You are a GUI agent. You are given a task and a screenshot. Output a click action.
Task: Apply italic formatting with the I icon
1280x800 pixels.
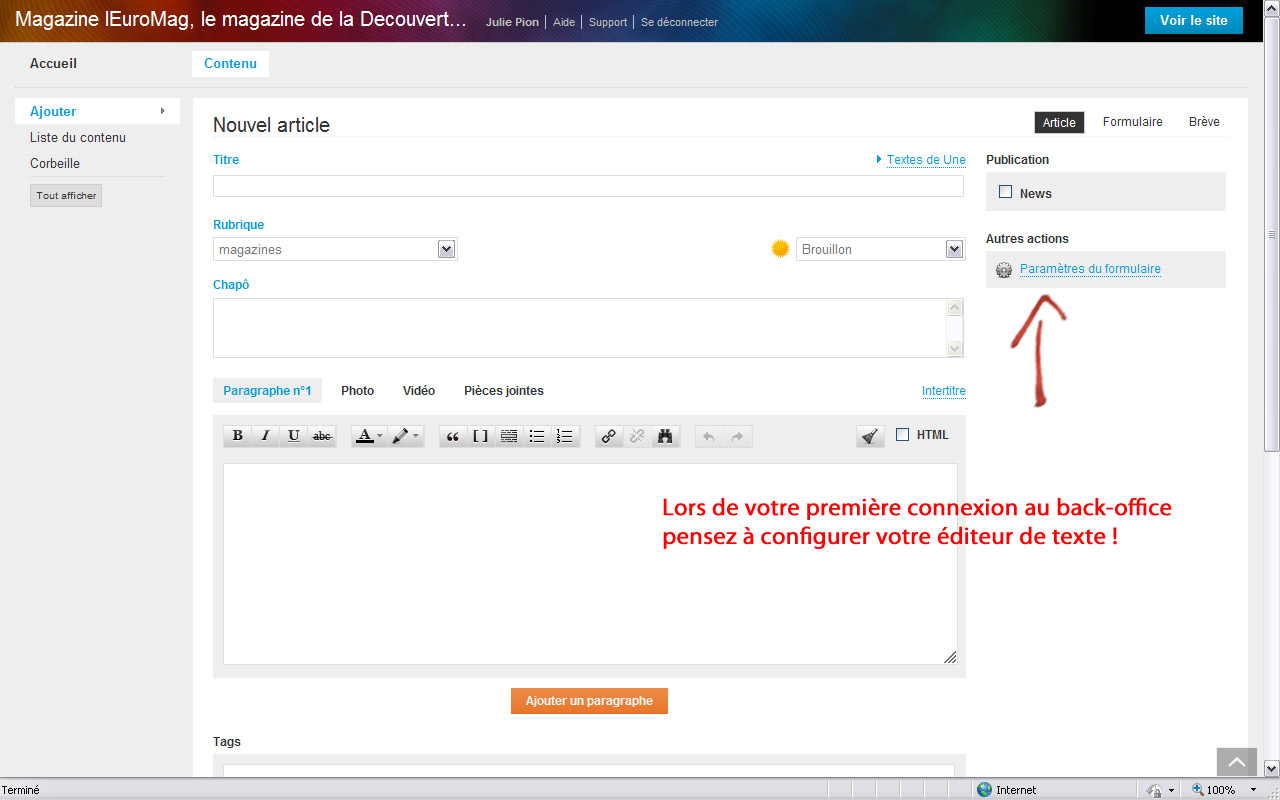click(x=265, y=436)
